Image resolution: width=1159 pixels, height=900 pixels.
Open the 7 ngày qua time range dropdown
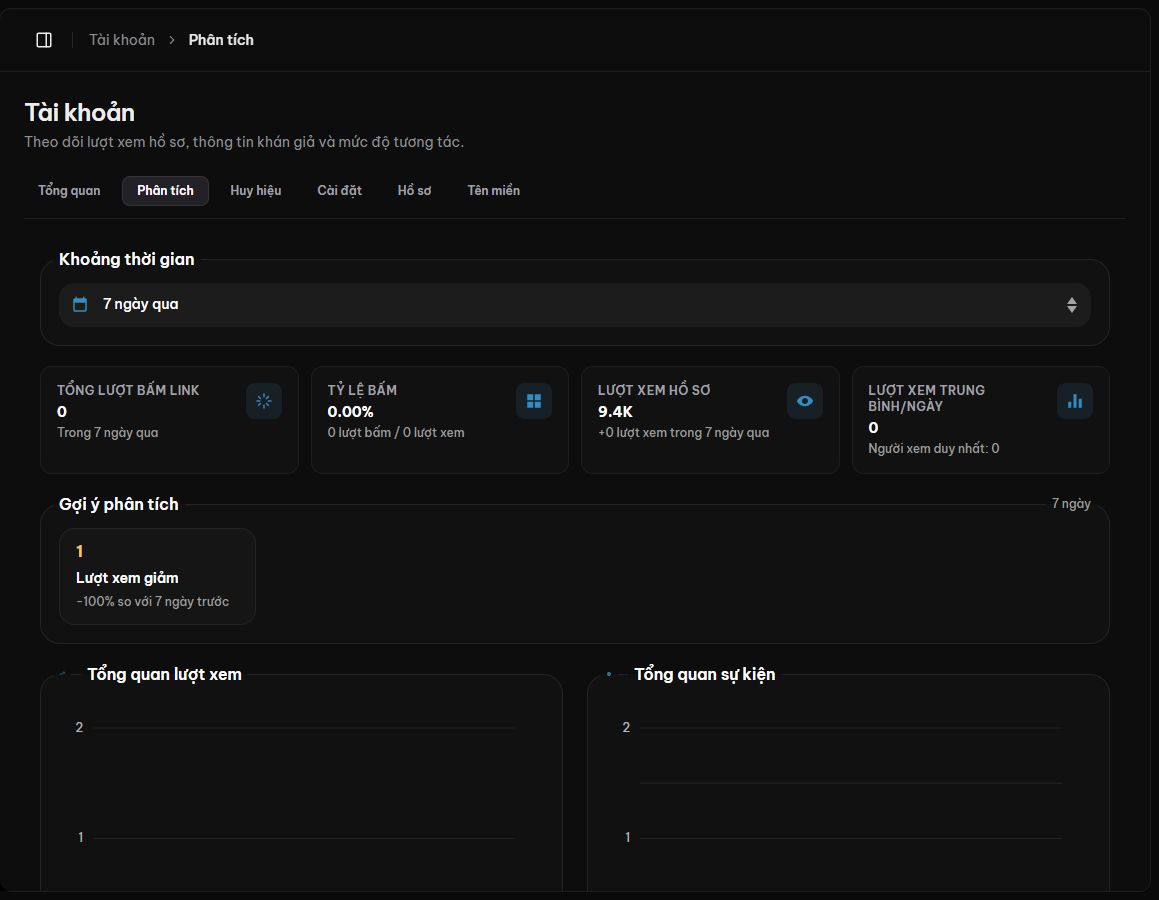point(574,304)
